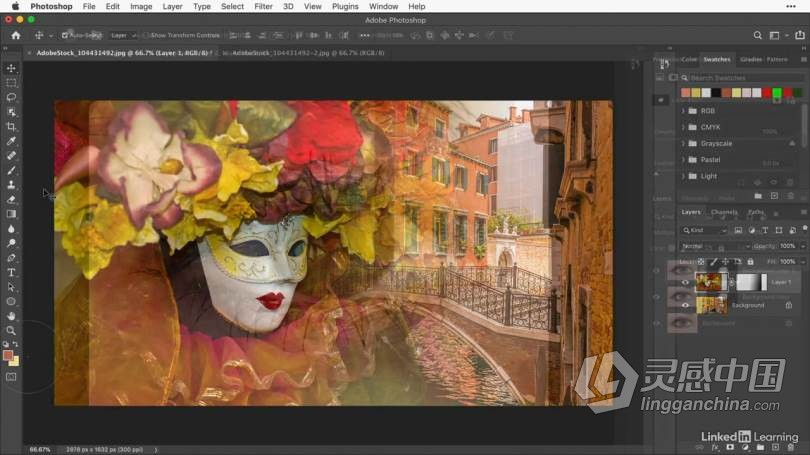Switch to the Channels tab
This screenshot has width=810, height=455.
[724, 212]
